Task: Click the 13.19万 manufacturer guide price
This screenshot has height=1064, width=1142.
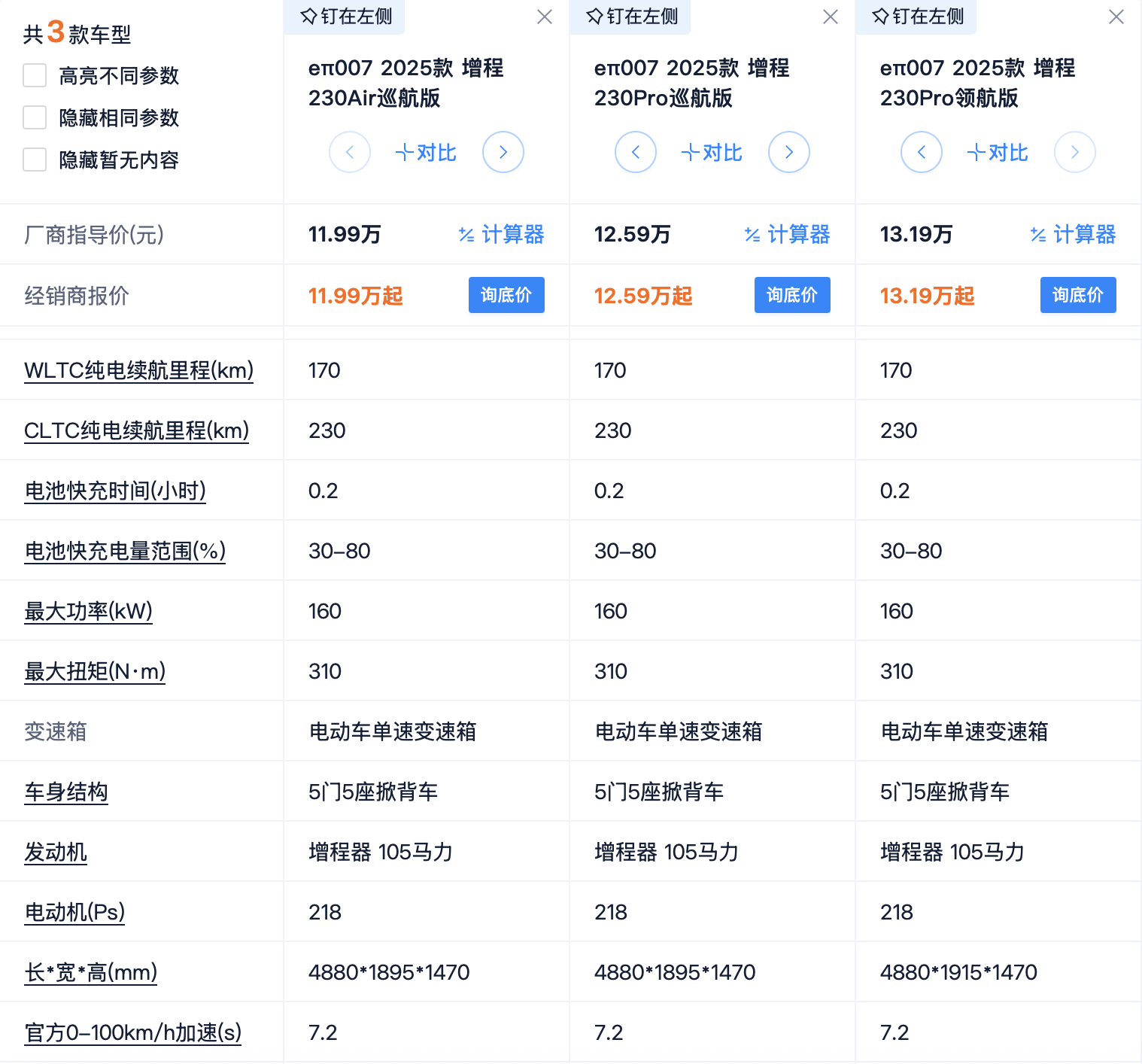Action: (x=916, y=235)
